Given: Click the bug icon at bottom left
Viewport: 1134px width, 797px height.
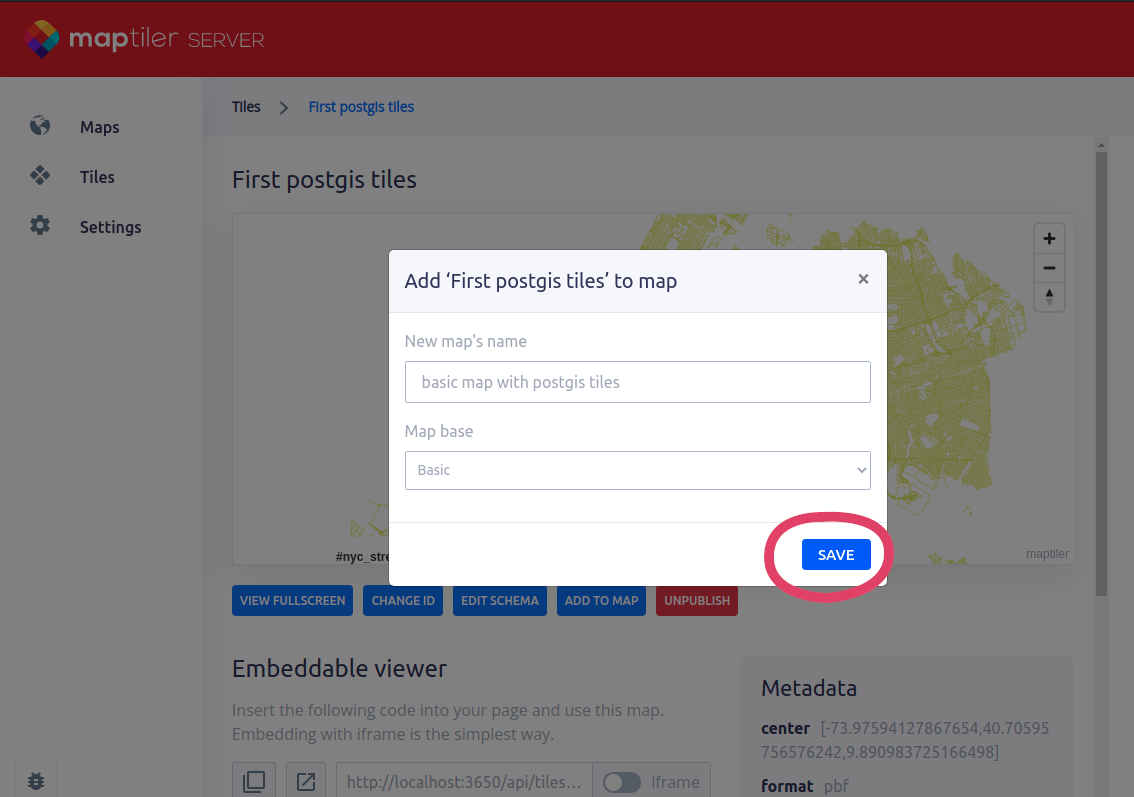Looking at the screenshot, I should click(x=36, y=779).
